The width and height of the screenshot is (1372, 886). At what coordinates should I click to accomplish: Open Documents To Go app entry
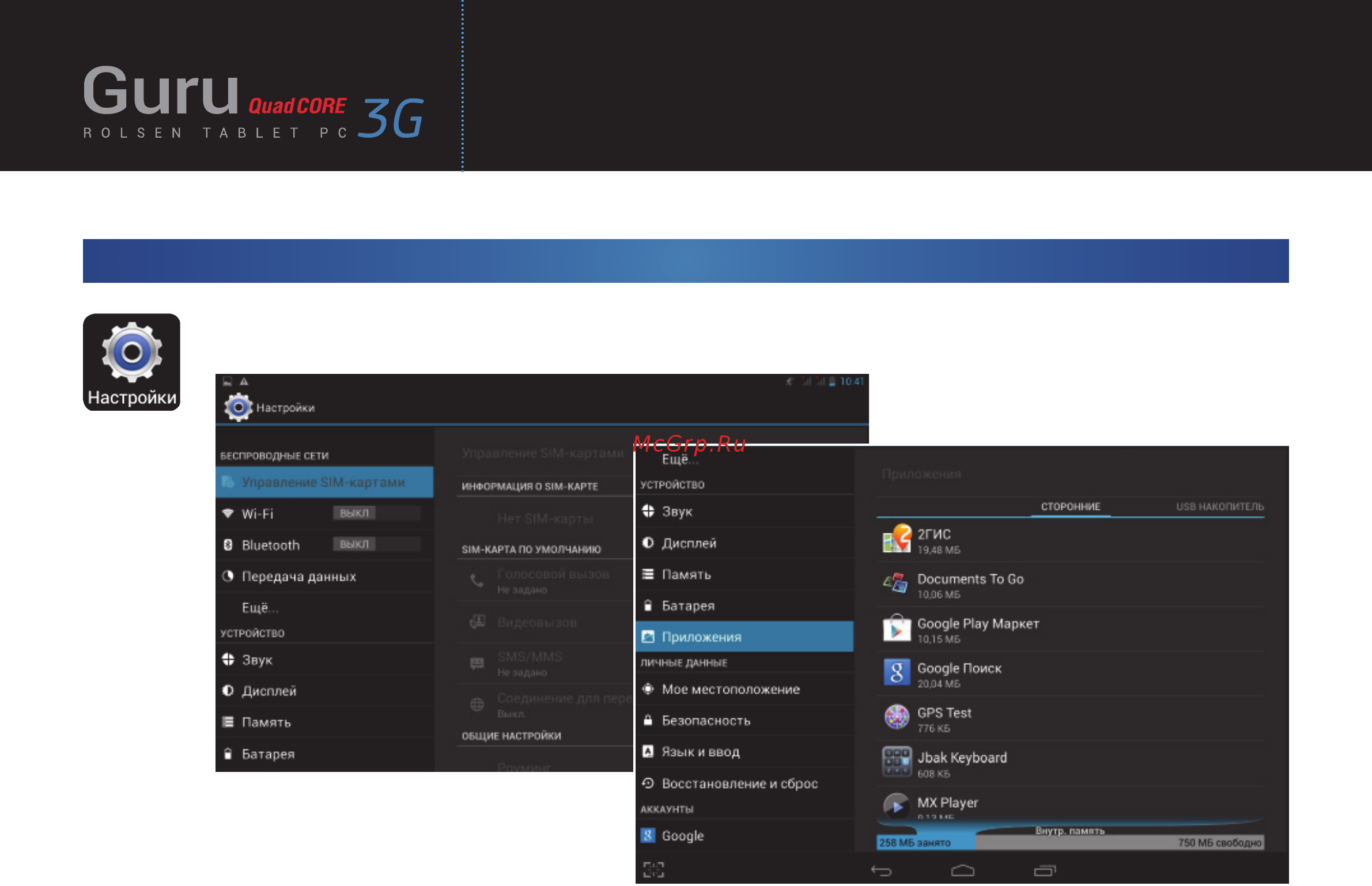tap(1071, 585)
